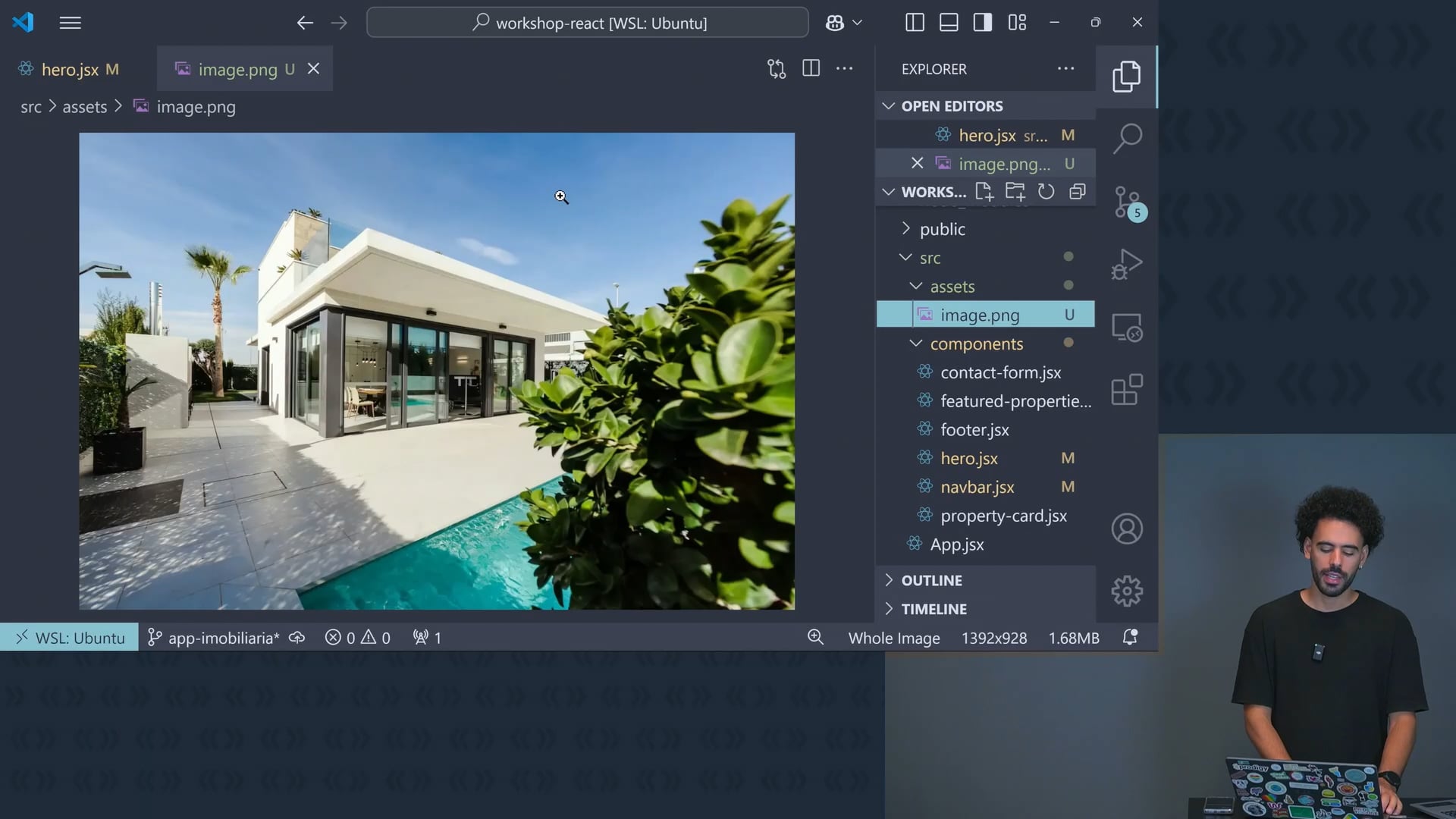Open the Extensions view

1127,391
